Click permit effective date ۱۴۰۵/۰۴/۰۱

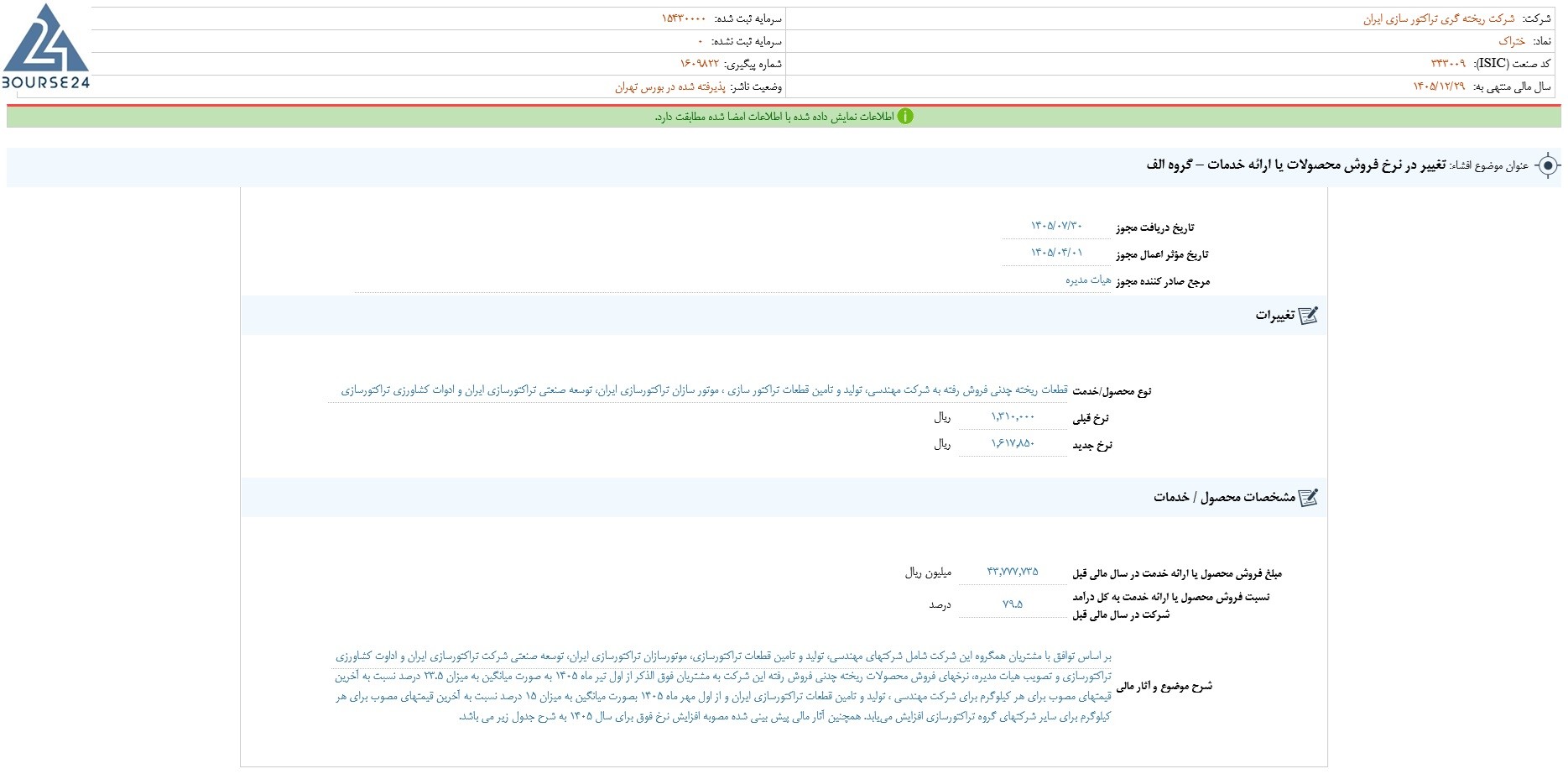(x=1056, y=253)
